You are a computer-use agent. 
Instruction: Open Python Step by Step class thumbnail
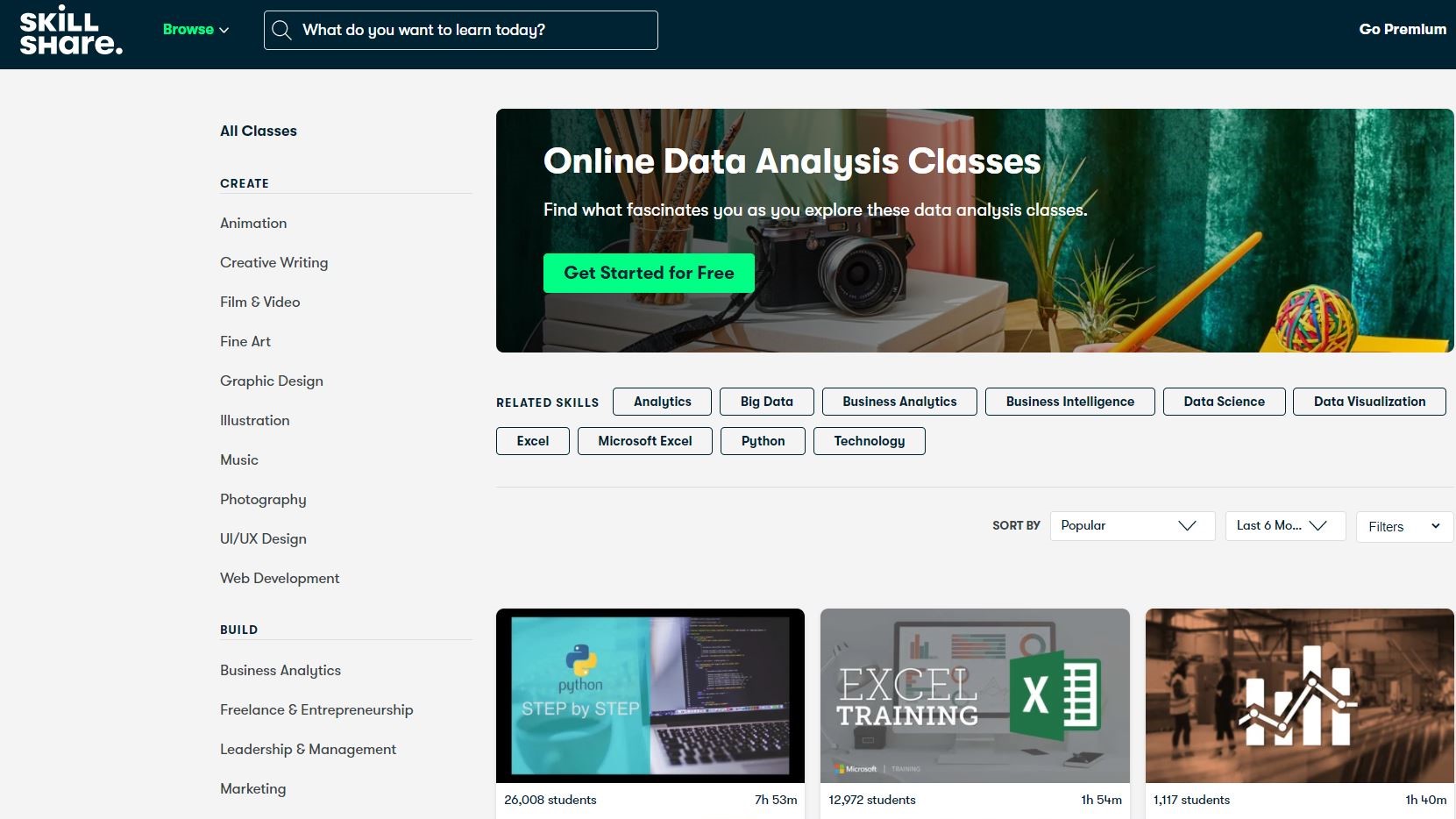click(x=650, y=695)
